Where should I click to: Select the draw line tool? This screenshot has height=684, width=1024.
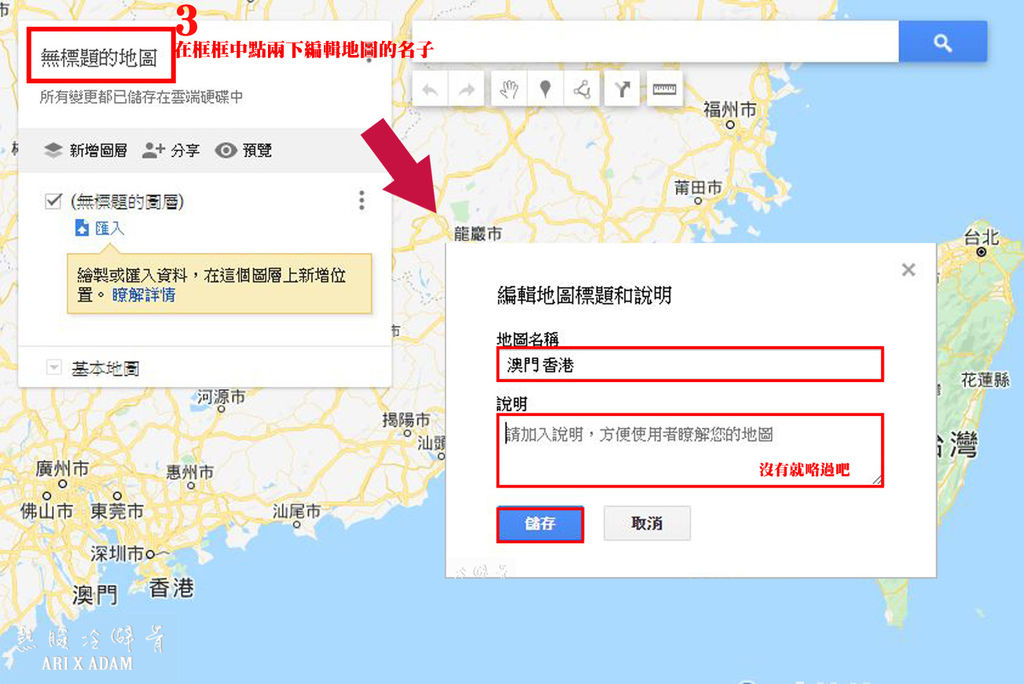tap(582, 89)
